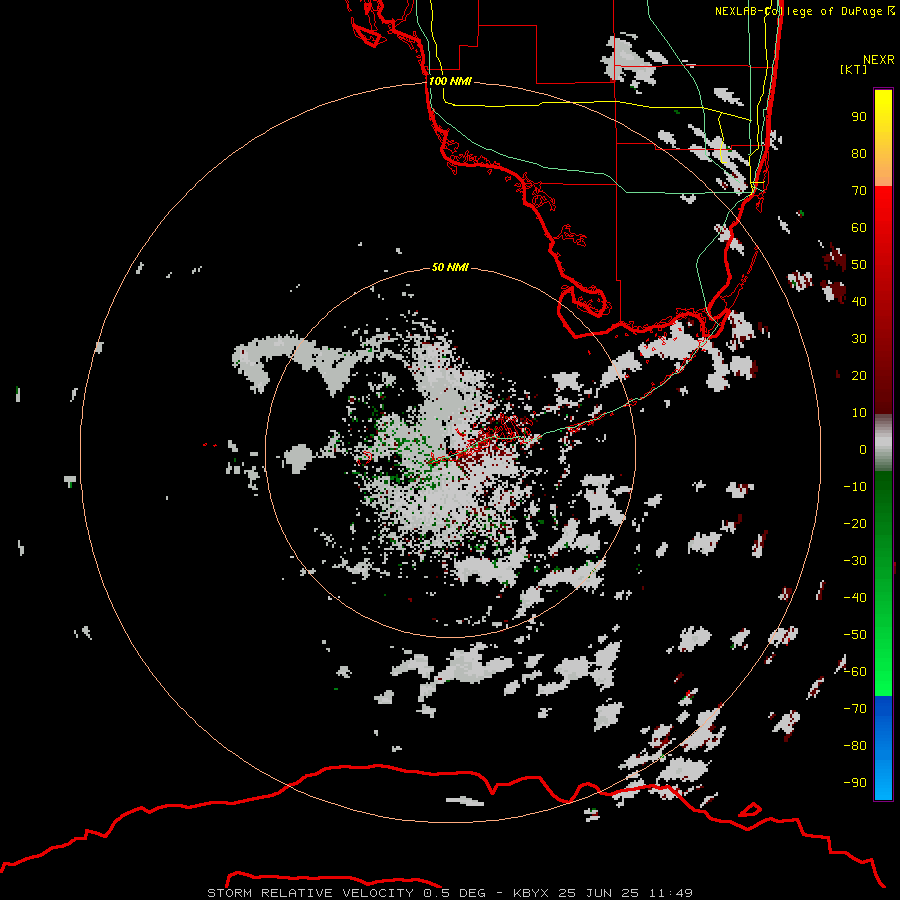Click the -90 value on the velocity scale
The image size is (900, 900).
pos(855,783)
